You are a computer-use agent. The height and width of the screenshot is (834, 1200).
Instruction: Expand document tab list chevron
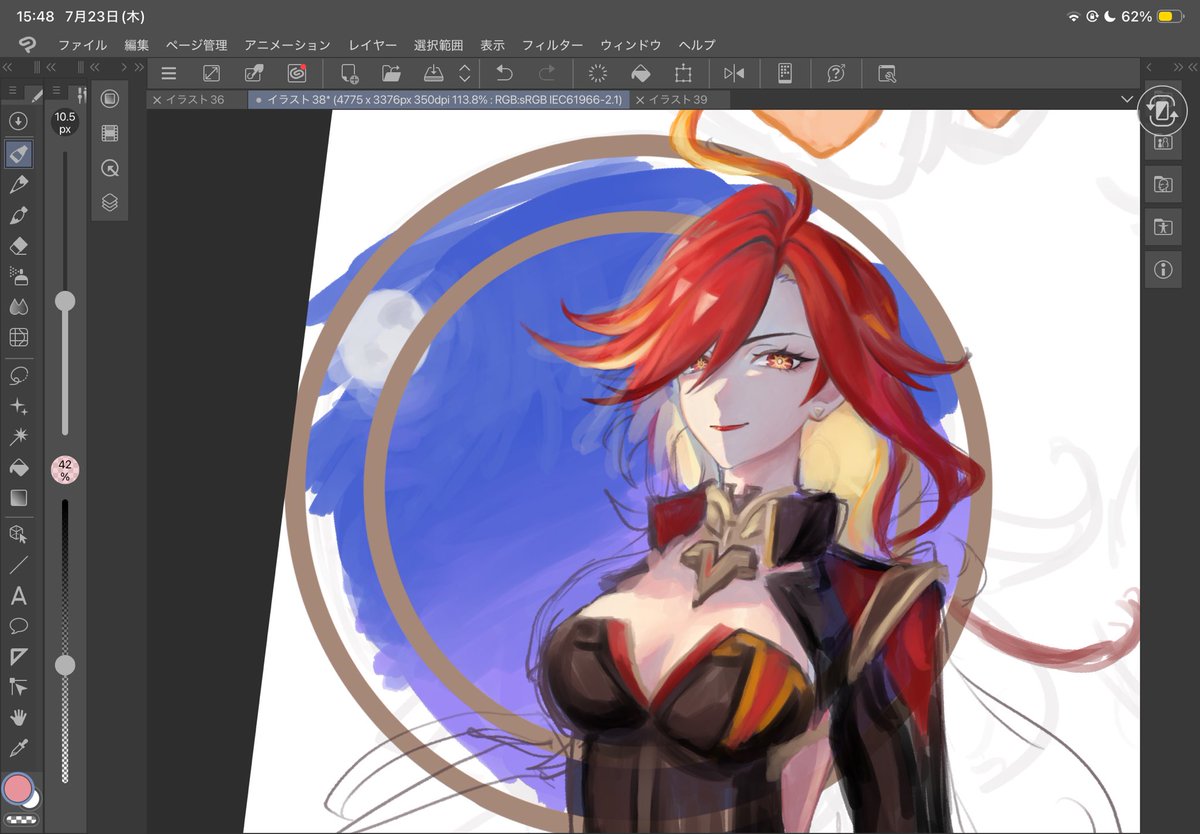tap(1127, 99)
